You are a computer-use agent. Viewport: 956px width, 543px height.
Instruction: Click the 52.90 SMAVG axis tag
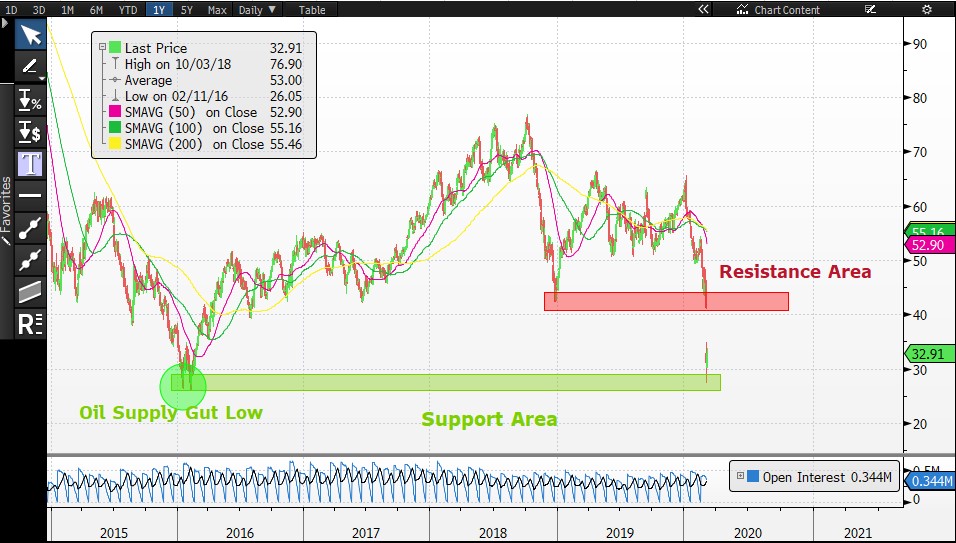tap(930, 245)
